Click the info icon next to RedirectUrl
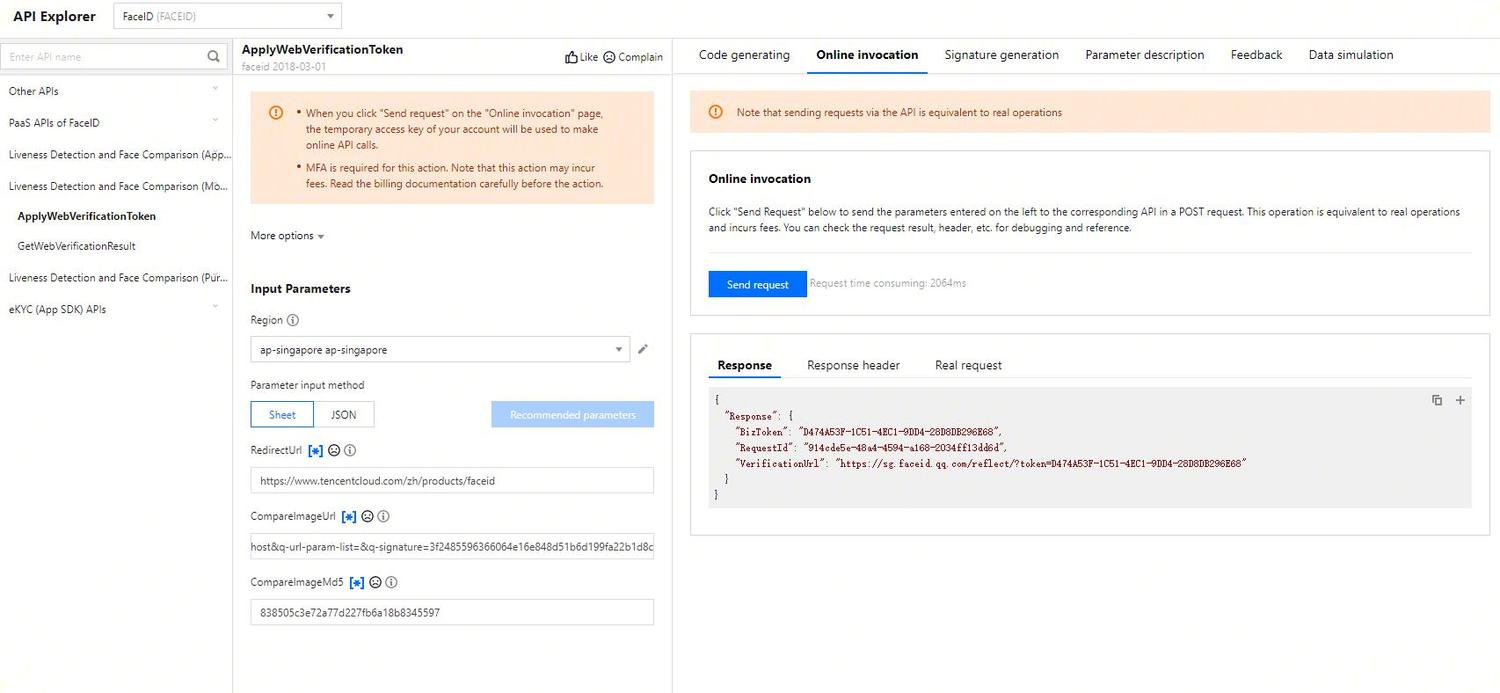The image size is (1500, 693). [x=350, y=450]
